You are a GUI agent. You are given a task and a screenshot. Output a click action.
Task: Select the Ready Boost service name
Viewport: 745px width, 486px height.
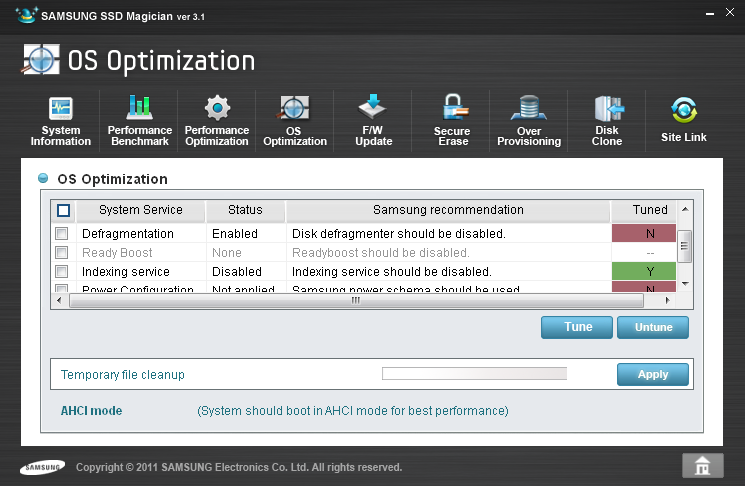tap(117, 253)
